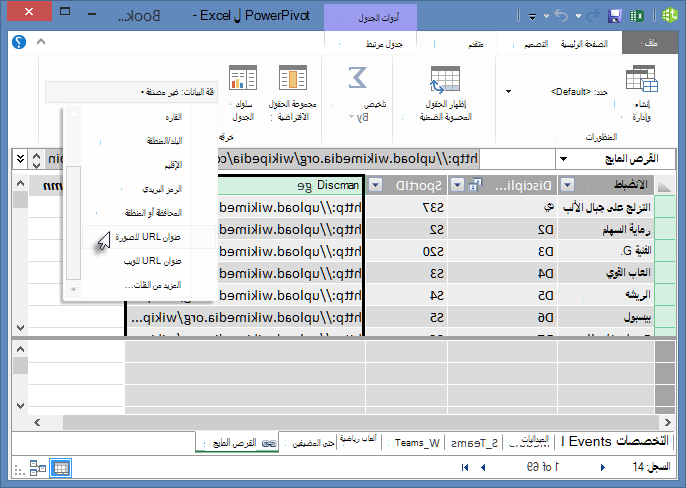Viewport: 686px width, 488px height.
Task: Click the Summarize By sigma icon
Action: click(357, 77)
